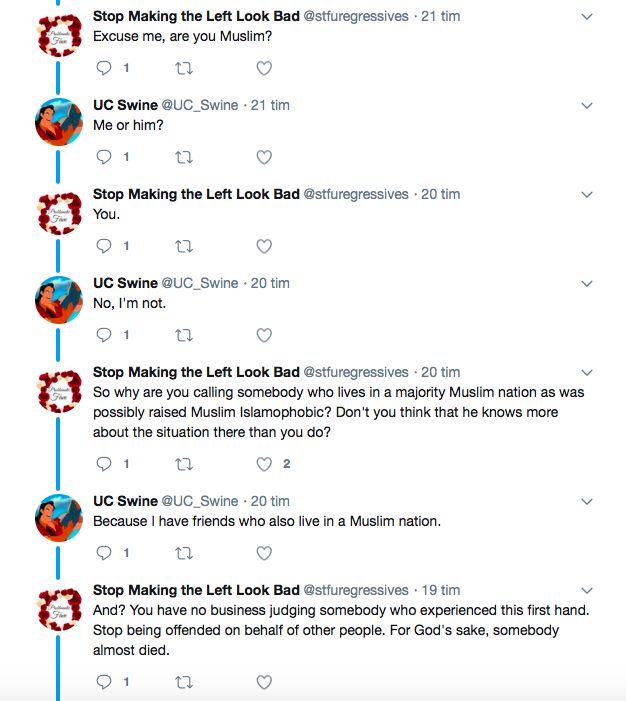The image size is (626, 701).
Task: Retweet the "You." tweet
Action: (x=184, y=246)
